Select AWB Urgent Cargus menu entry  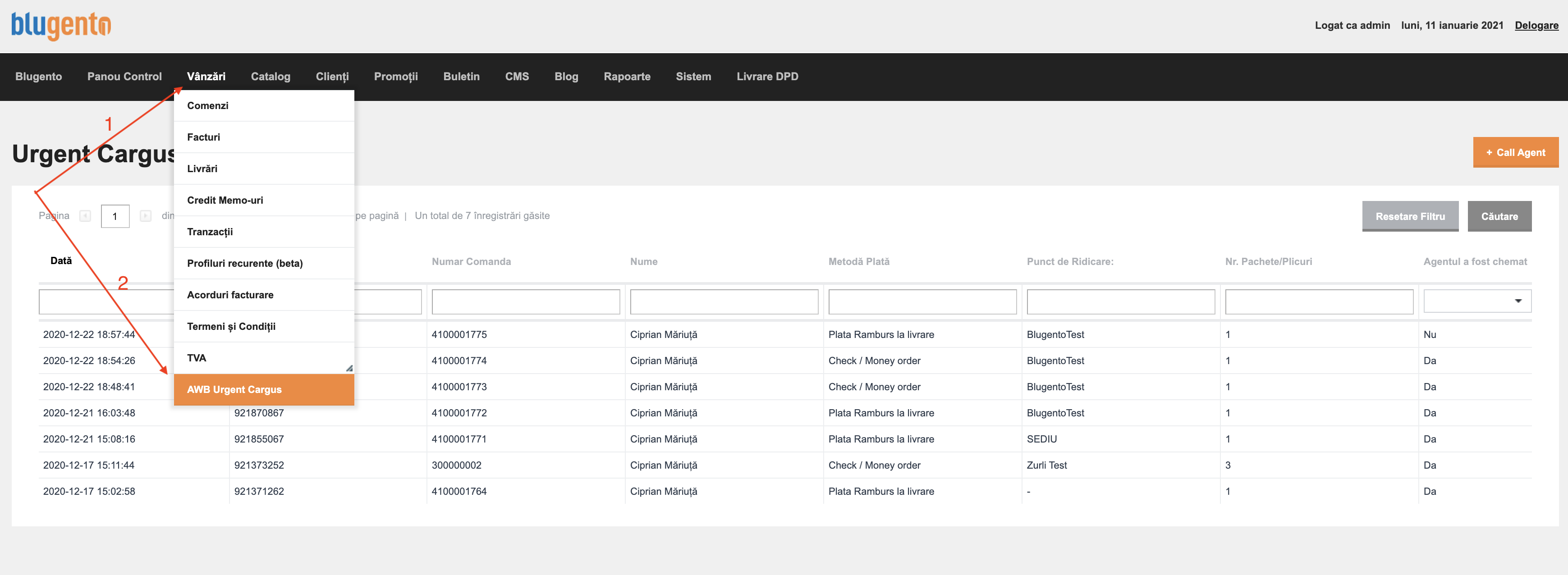pos(264,389)
